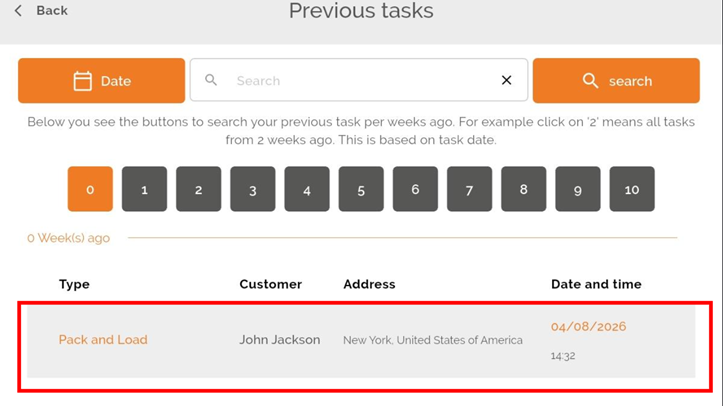723x406 pixels.
Task: Pick the week 9 filter
Action: tap(577, 189)
